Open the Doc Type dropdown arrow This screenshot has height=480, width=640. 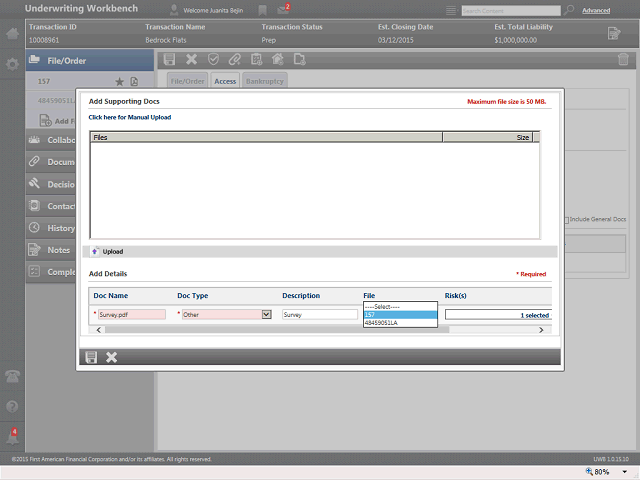[267, 314]
